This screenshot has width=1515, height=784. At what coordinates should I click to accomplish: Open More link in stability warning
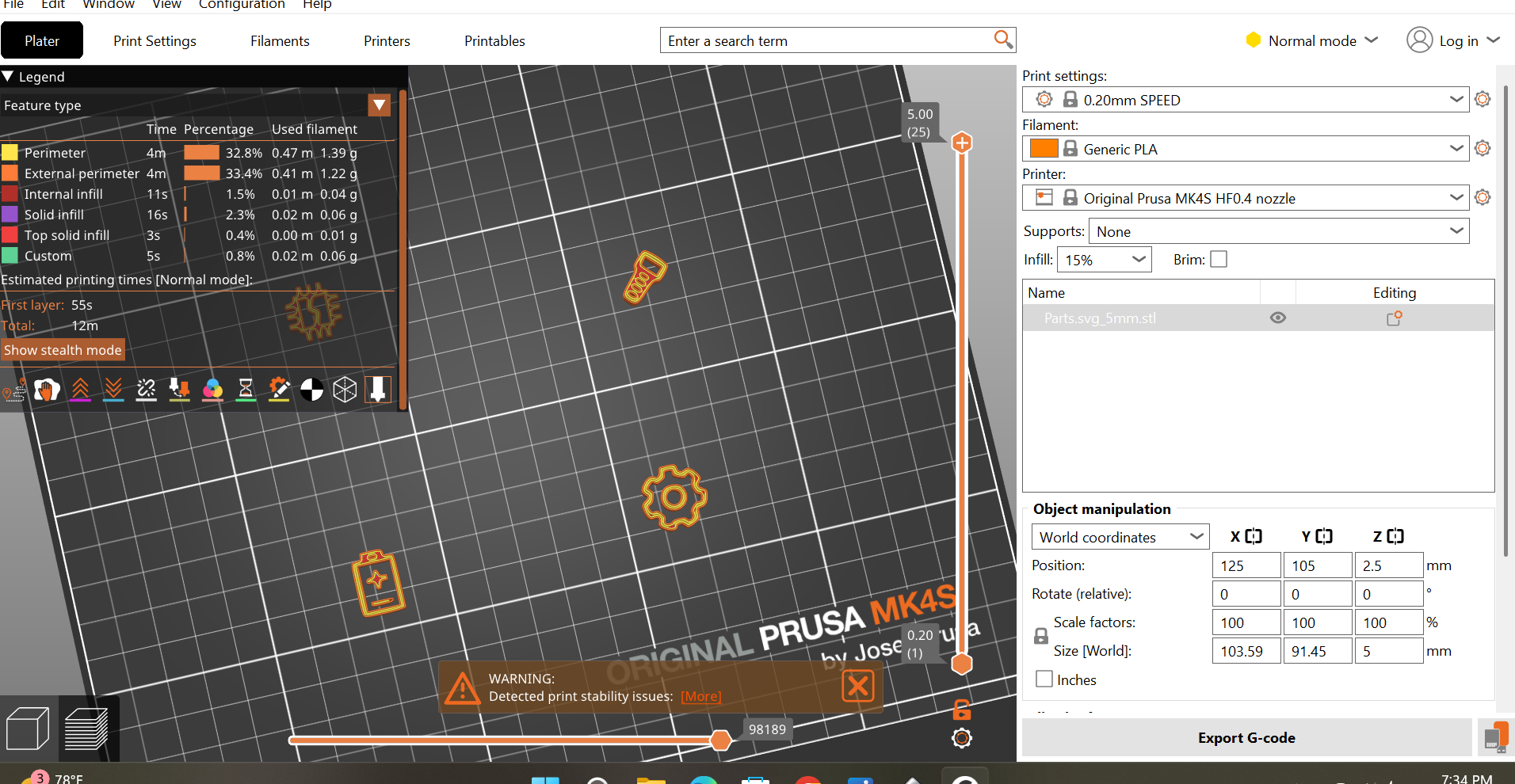[x=701, y=696]
